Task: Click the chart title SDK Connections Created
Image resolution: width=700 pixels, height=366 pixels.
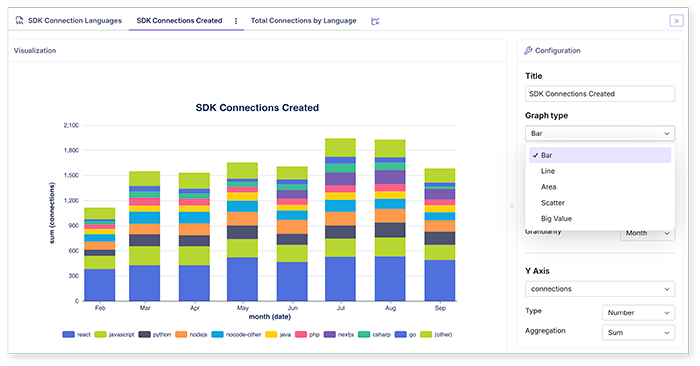Action: click(257, 108)
